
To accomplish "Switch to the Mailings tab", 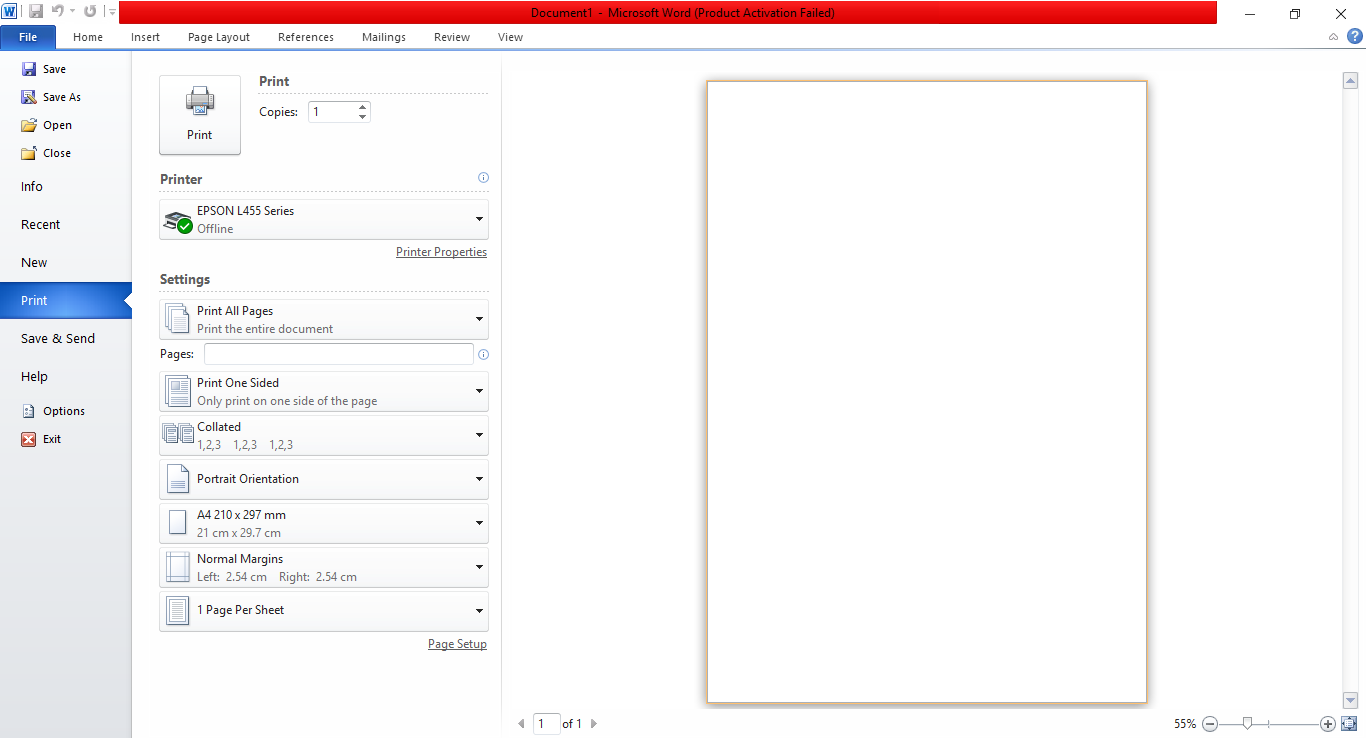I will 384,37.
